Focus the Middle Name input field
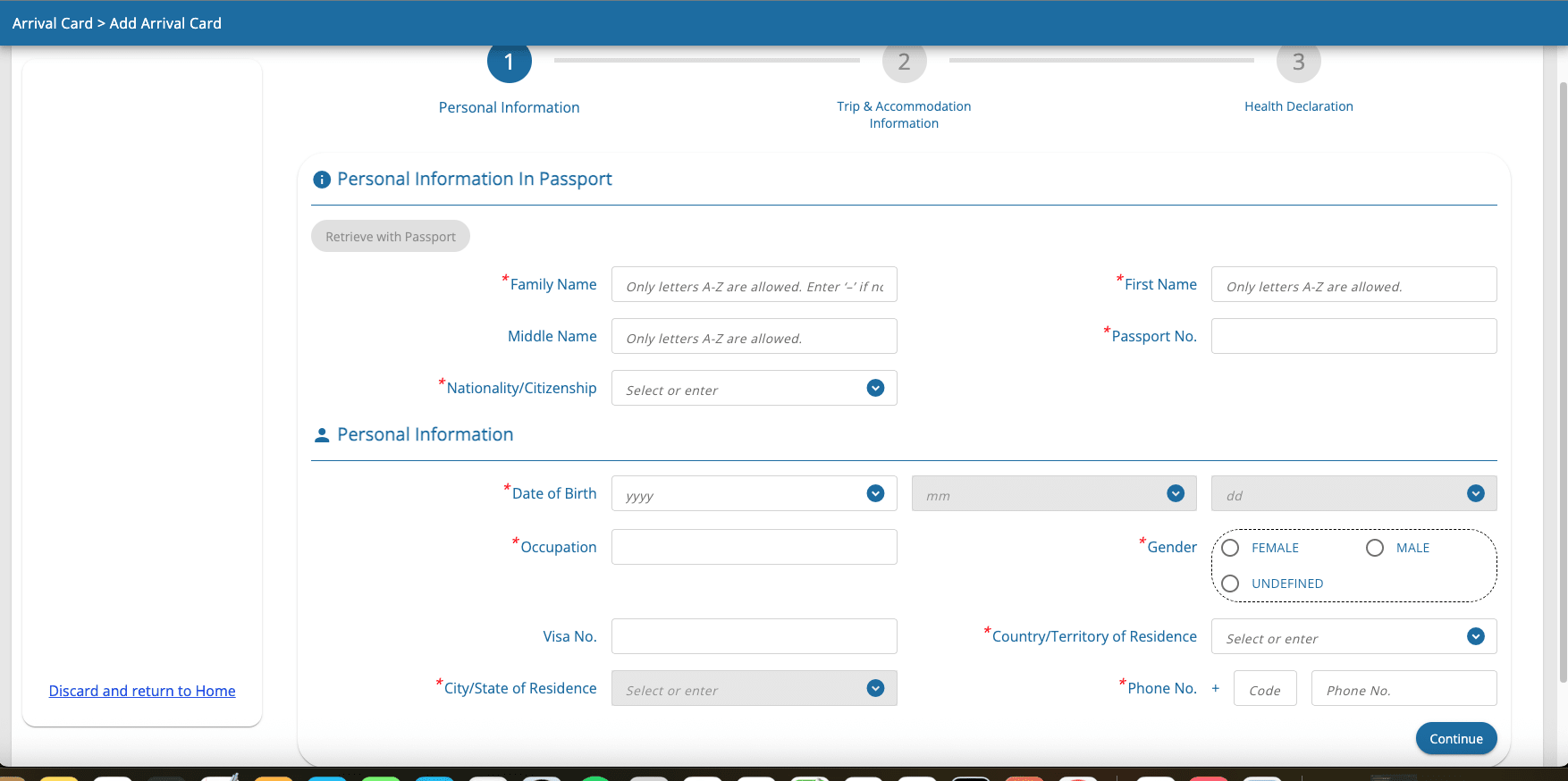Viewport: 1568px width, 781px height. click(x=754, y=336)
